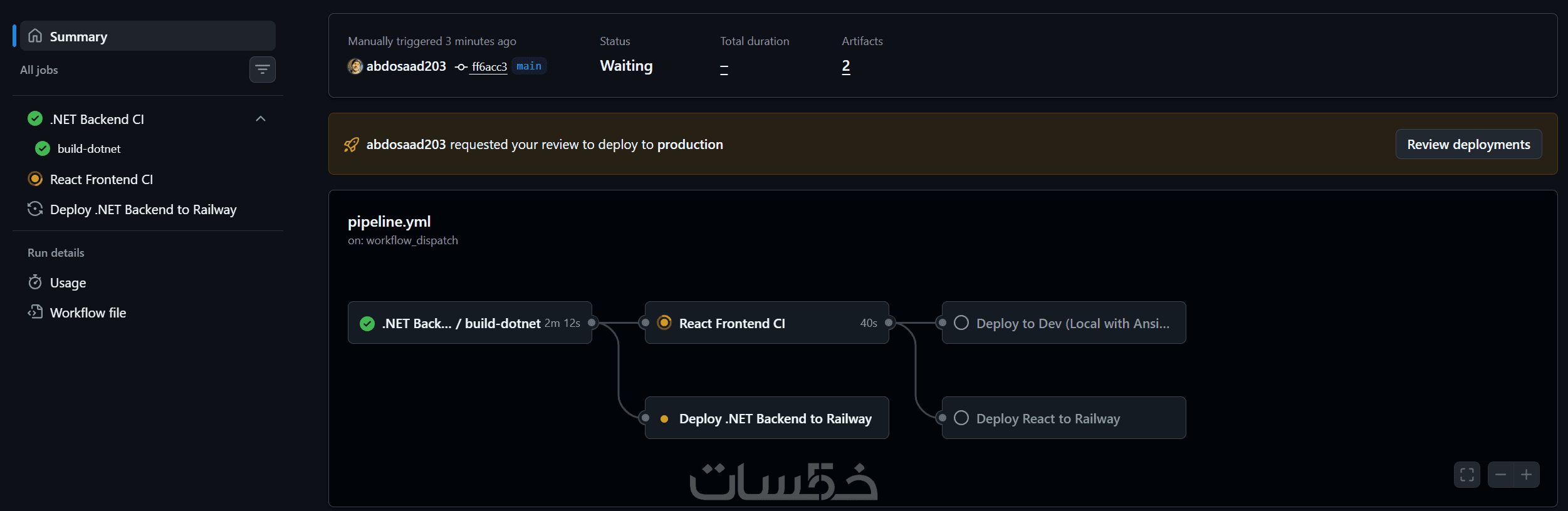This screenshot has width=1568, height=511.
Task: Click the Usage stopwatch icon
Action: tap(35, 282)
